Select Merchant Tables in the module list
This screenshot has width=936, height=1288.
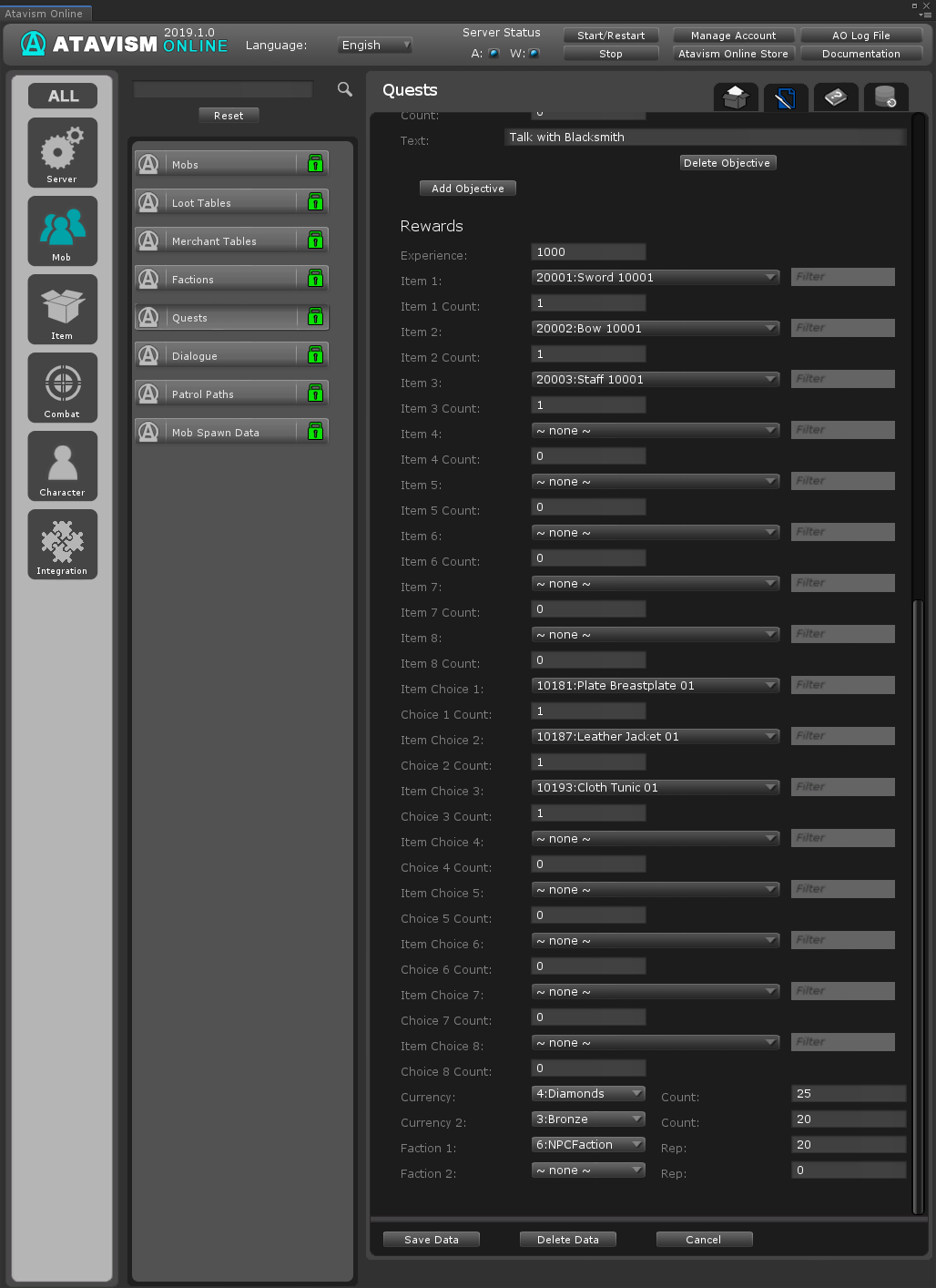pos(215,240)
